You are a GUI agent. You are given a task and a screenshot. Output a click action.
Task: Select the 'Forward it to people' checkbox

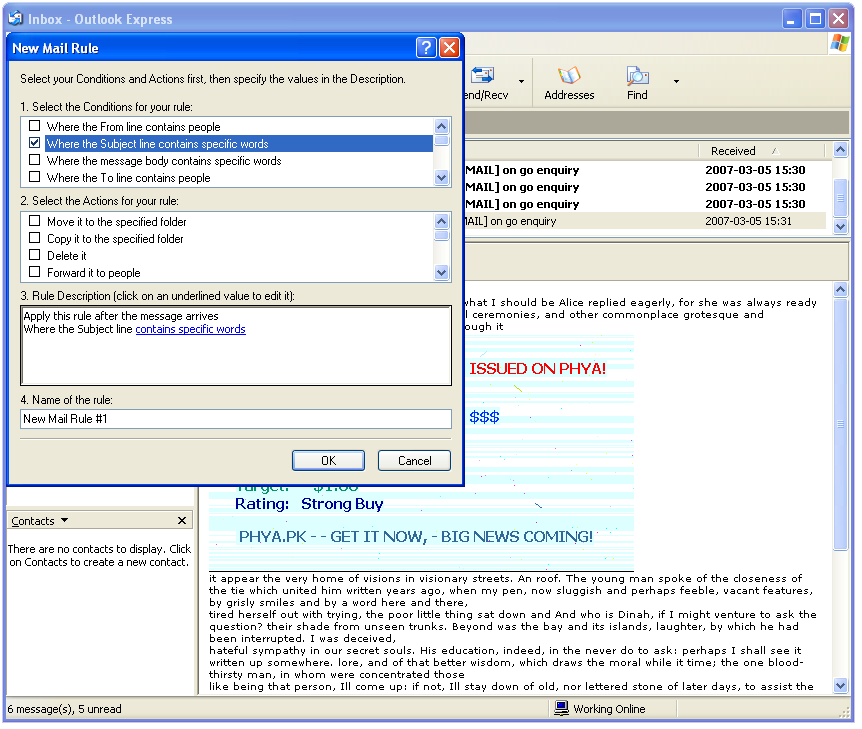click(x=35, y=272)
